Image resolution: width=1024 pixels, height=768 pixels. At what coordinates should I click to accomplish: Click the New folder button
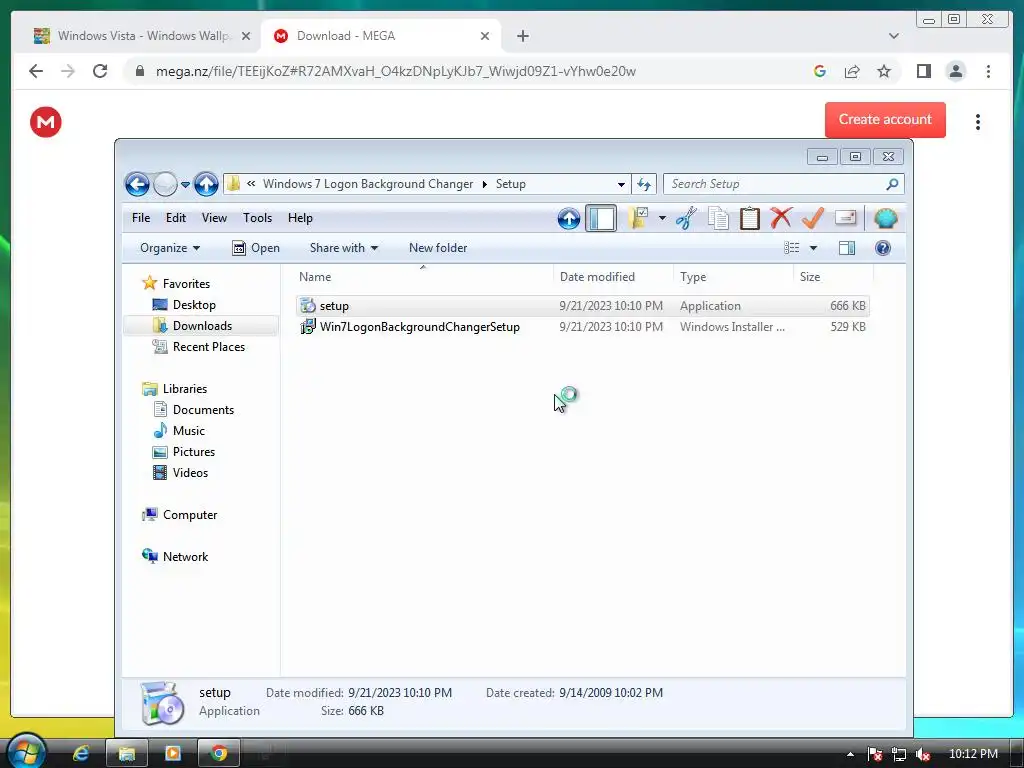(x=438, y=248)
